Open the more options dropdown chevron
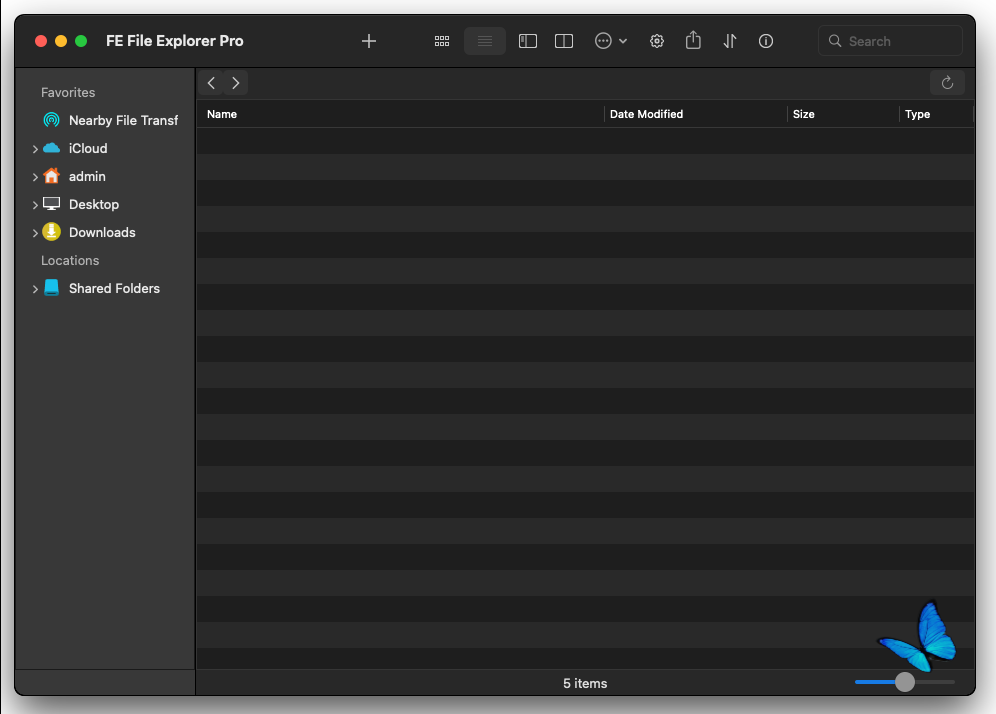 (621, 41)
